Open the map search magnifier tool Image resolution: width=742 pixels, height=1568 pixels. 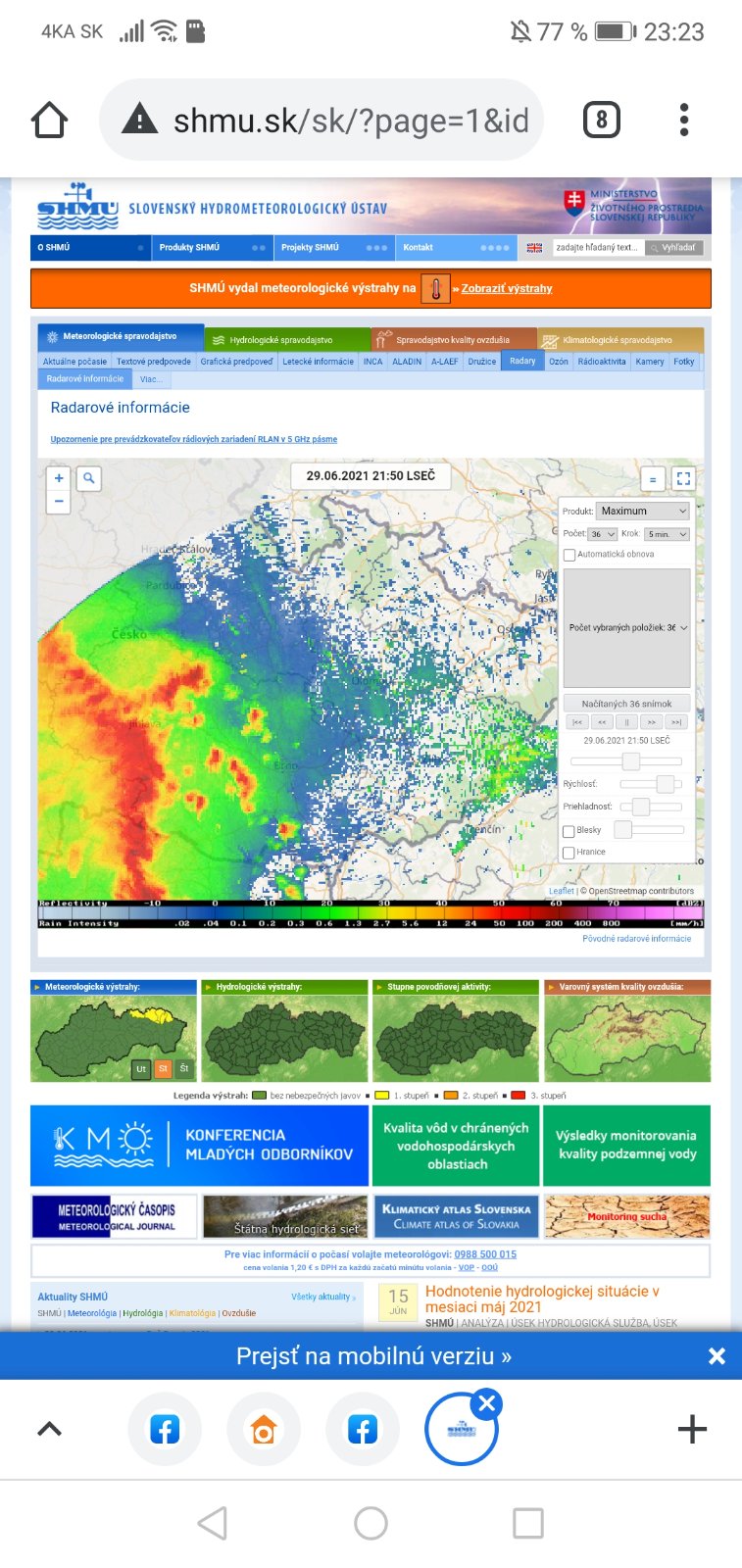click(89, 478)
